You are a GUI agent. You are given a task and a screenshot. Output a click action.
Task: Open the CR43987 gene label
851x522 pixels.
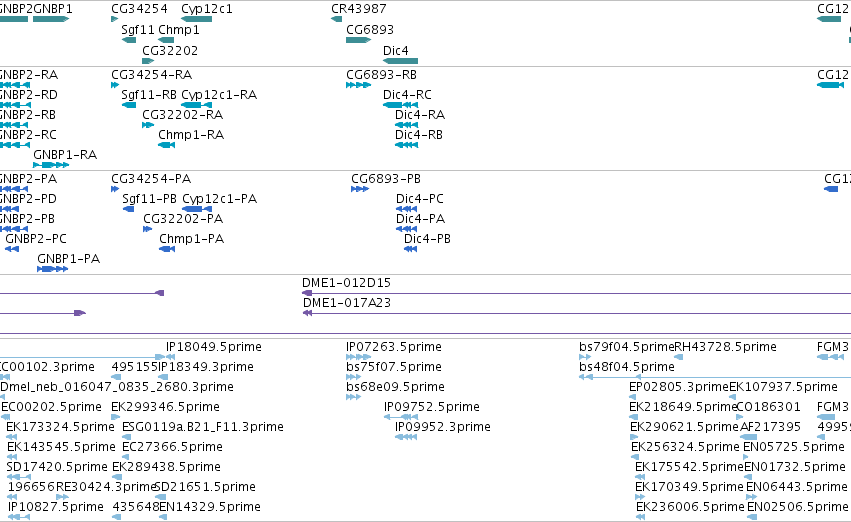(x=359, y=9)
